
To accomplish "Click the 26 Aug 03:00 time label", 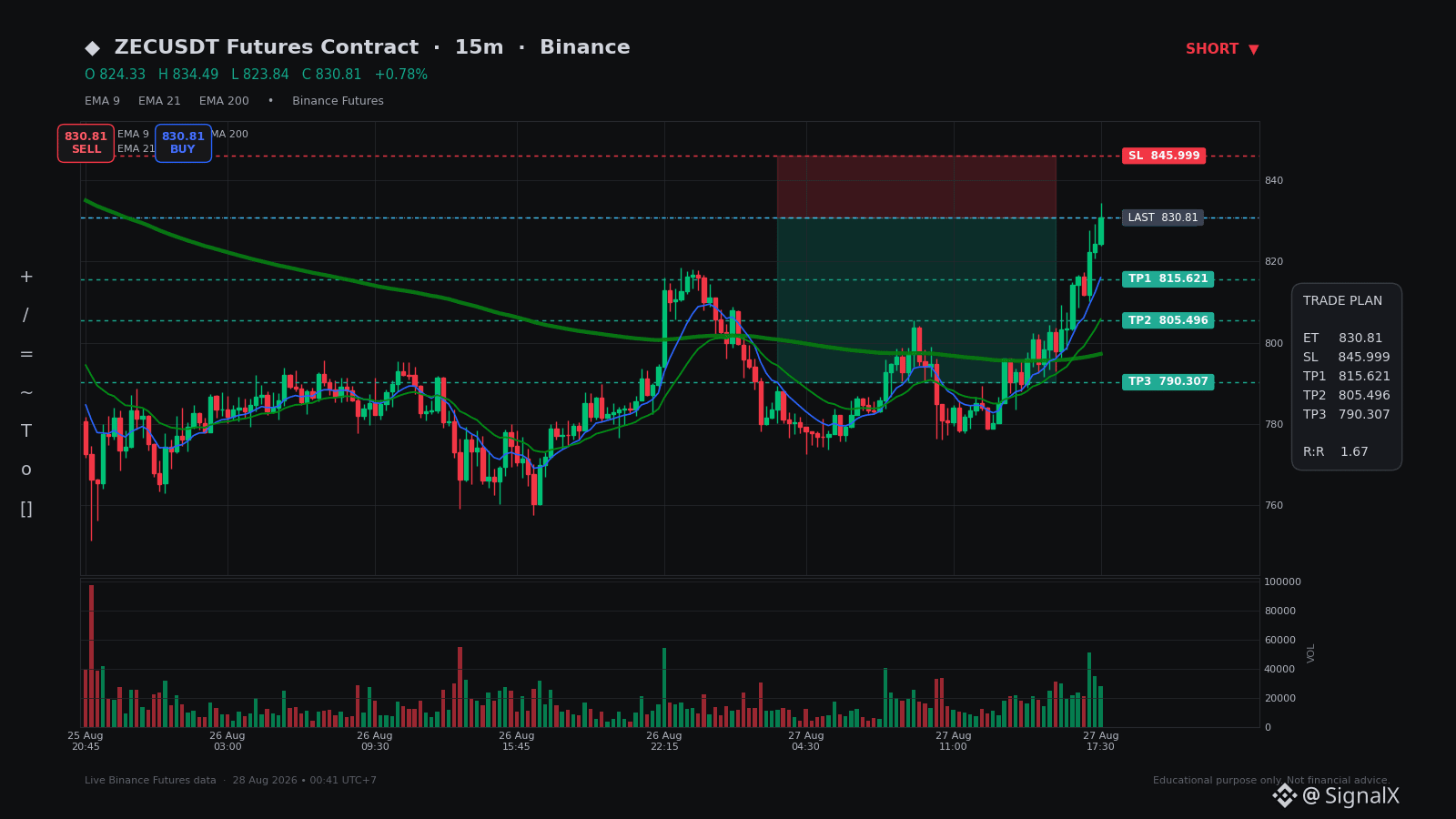I will point(227,741).
